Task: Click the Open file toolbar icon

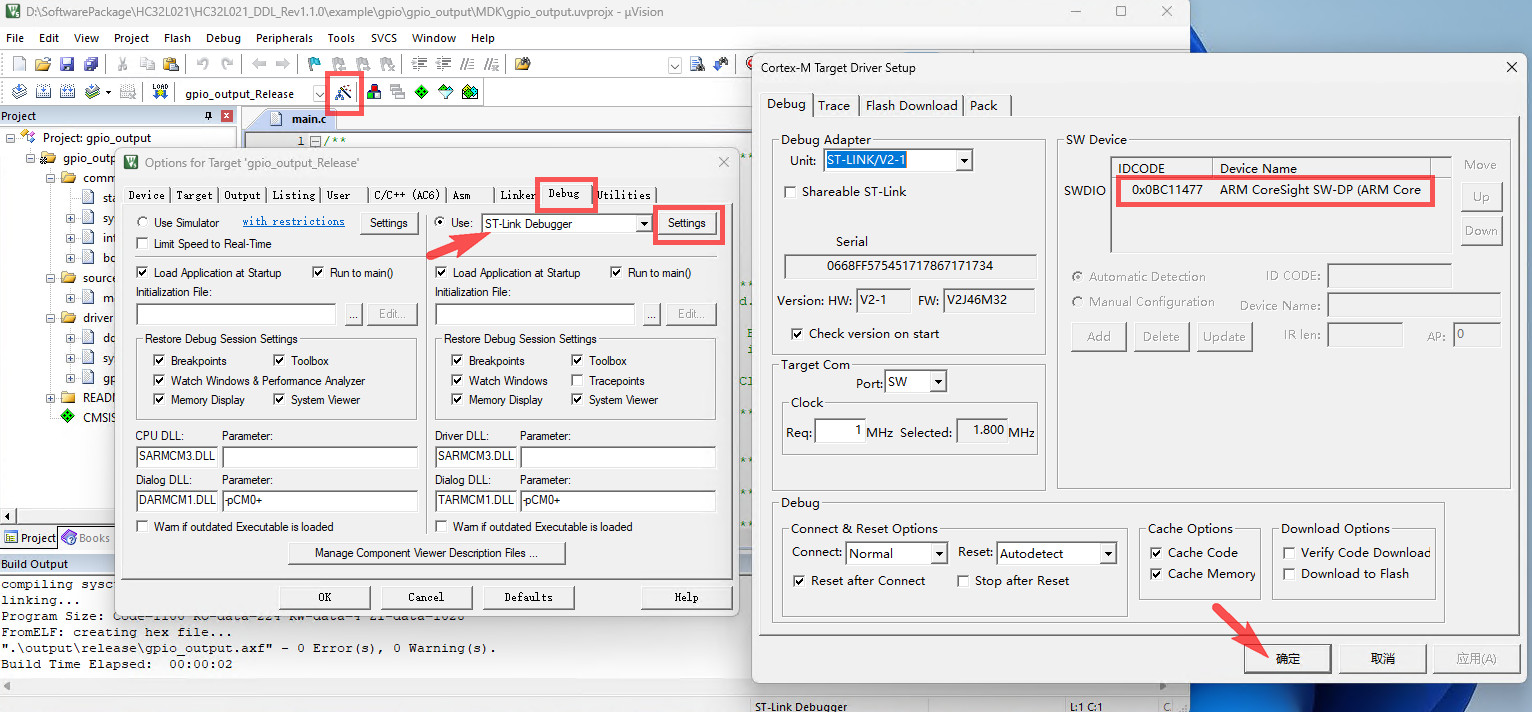Action: (x=43, y=64)
